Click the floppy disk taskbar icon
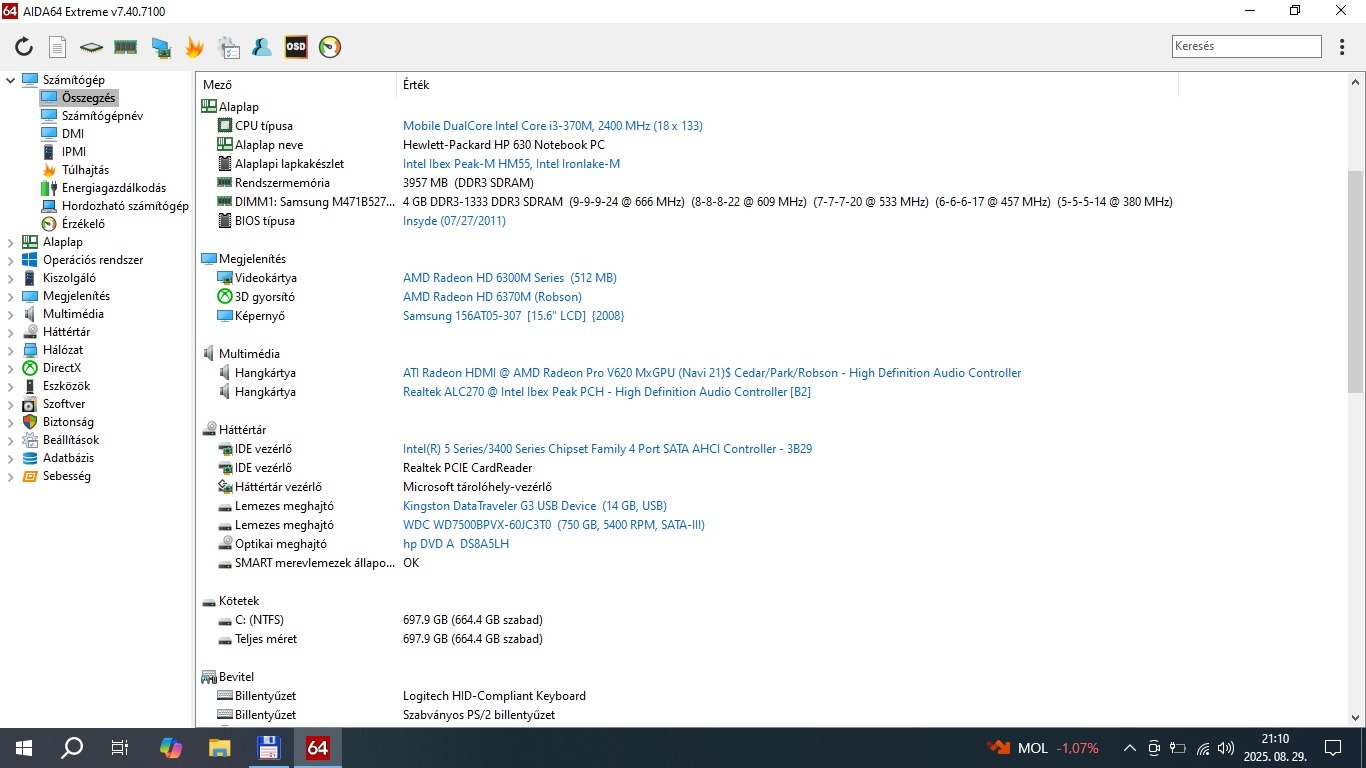 coord(268,747)
